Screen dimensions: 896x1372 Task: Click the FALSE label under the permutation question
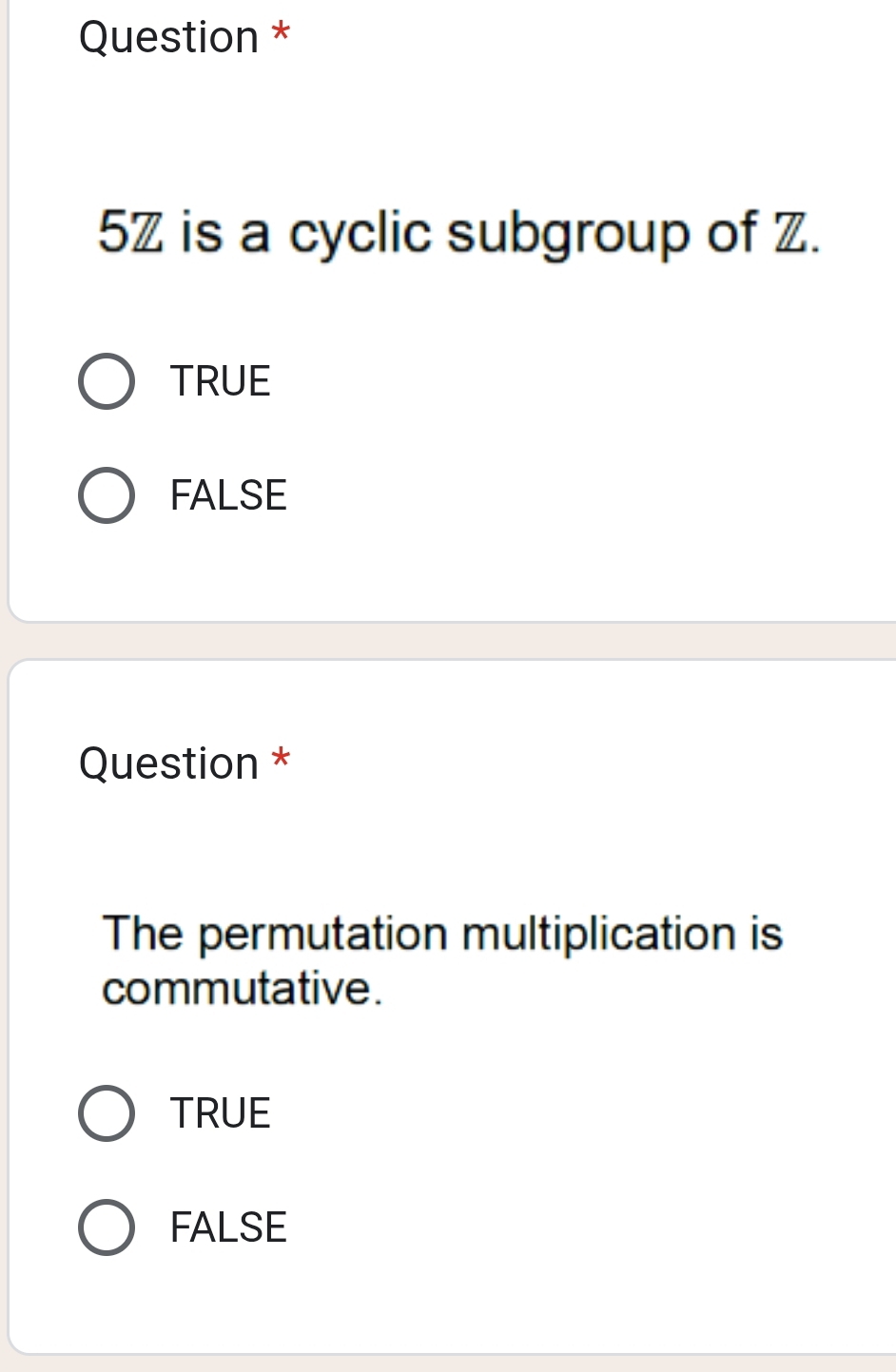click(228, 1227)
